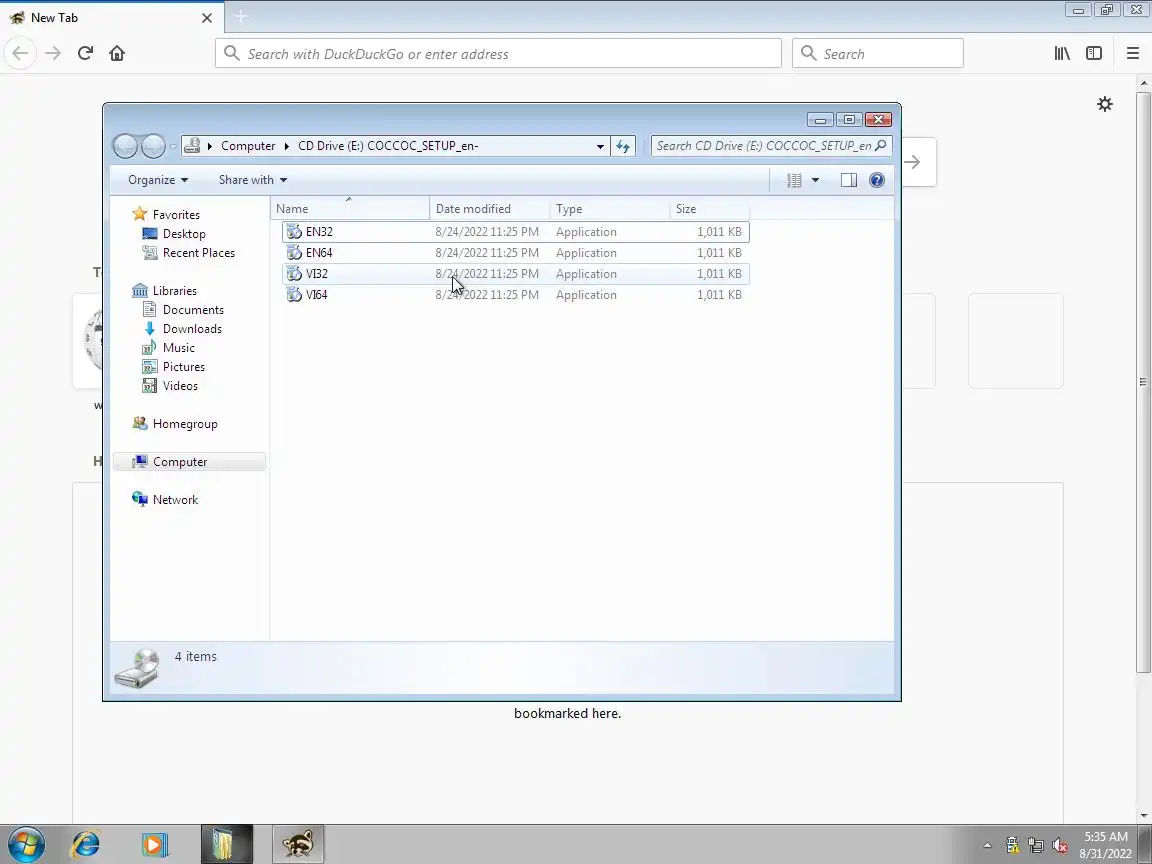
Task: Show hidden tray icons arrow
Action: coord(987,846)
